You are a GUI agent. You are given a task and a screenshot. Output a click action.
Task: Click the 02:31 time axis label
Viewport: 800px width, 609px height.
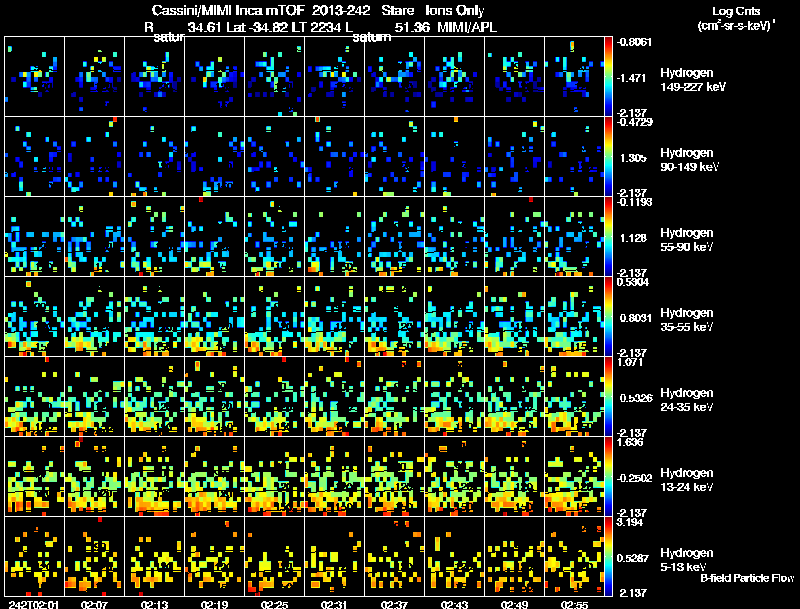[x=334, y=604]
